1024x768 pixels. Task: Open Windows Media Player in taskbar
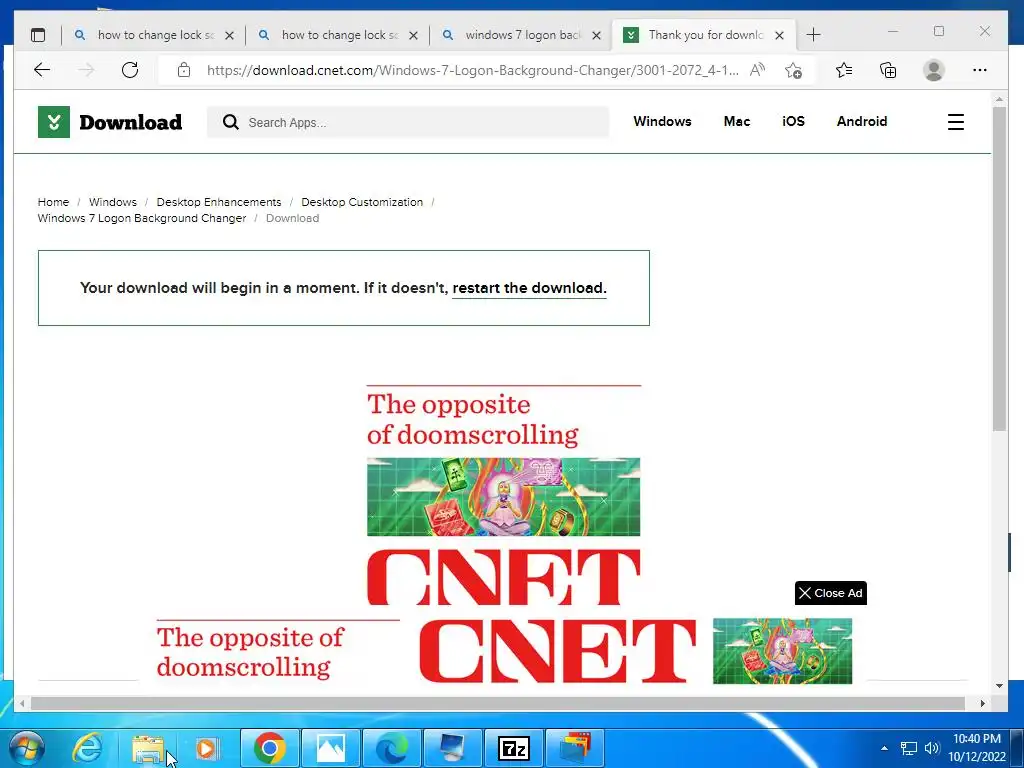tap(207, 748)
